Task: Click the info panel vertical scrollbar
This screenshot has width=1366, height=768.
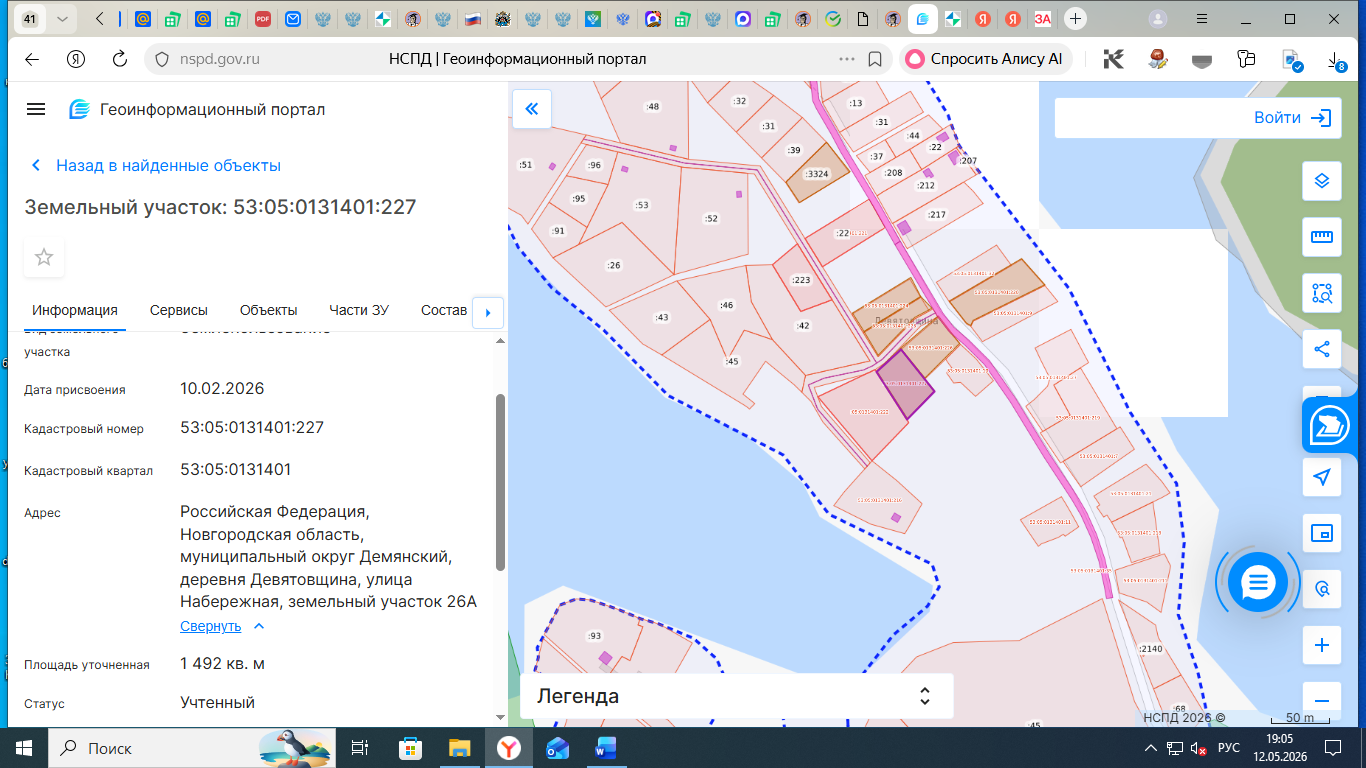Action: (500, 483)
